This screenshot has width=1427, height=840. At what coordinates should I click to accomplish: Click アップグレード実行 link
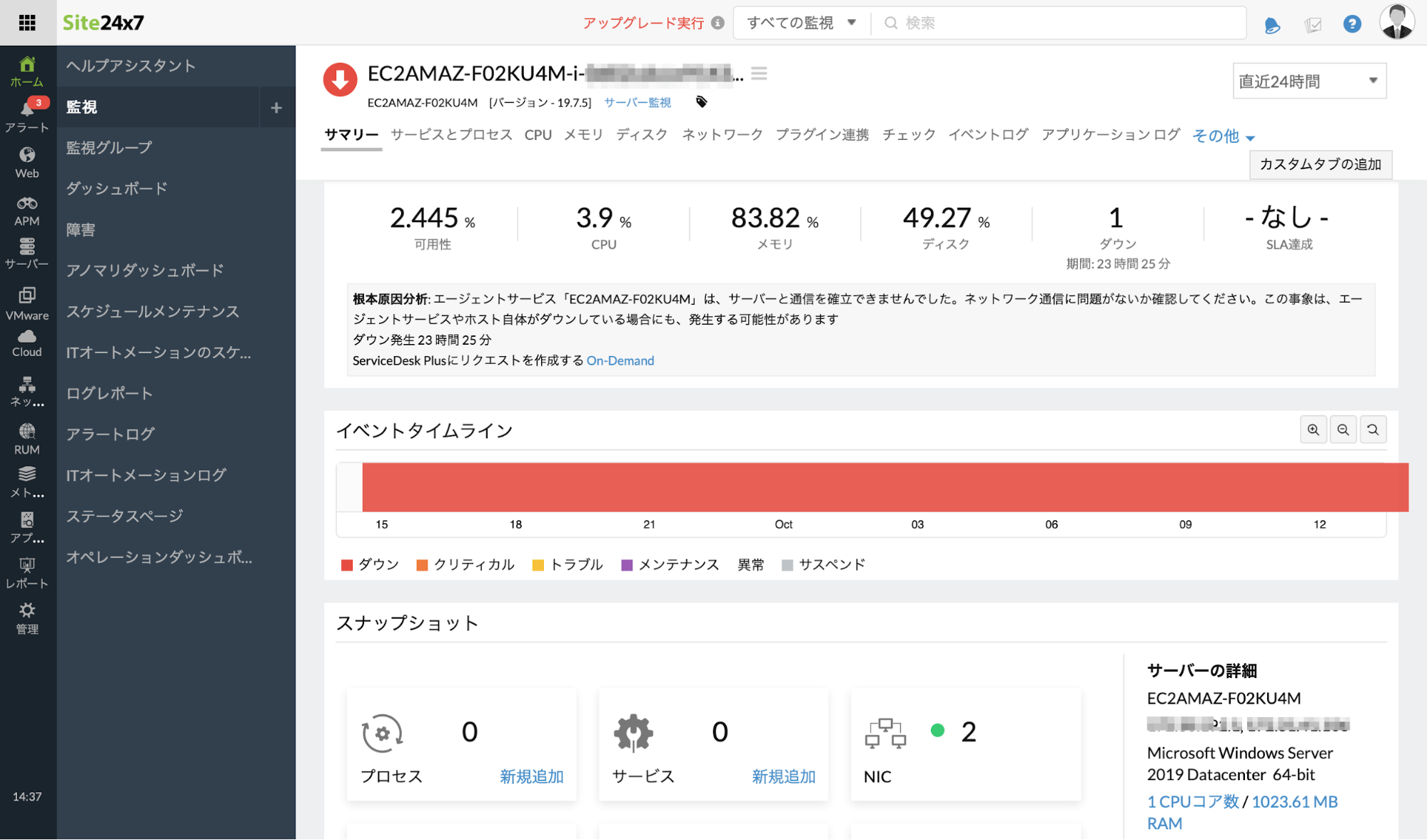(643, 23)
